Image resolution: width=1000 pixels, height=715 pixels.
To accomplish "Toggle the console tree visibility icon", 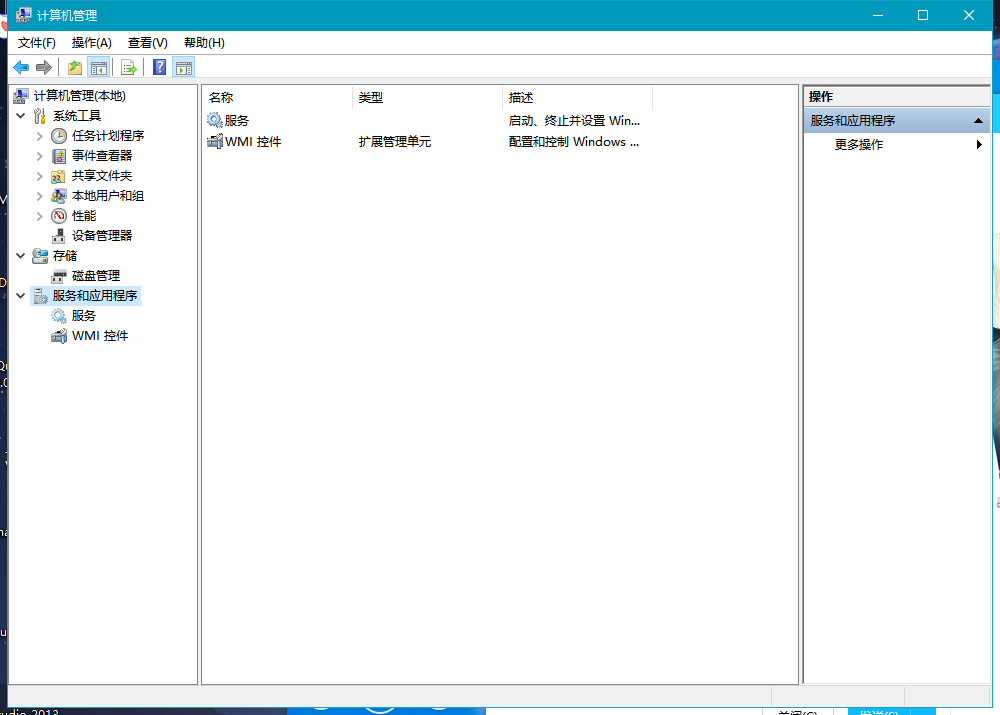I will coord(98,67).
